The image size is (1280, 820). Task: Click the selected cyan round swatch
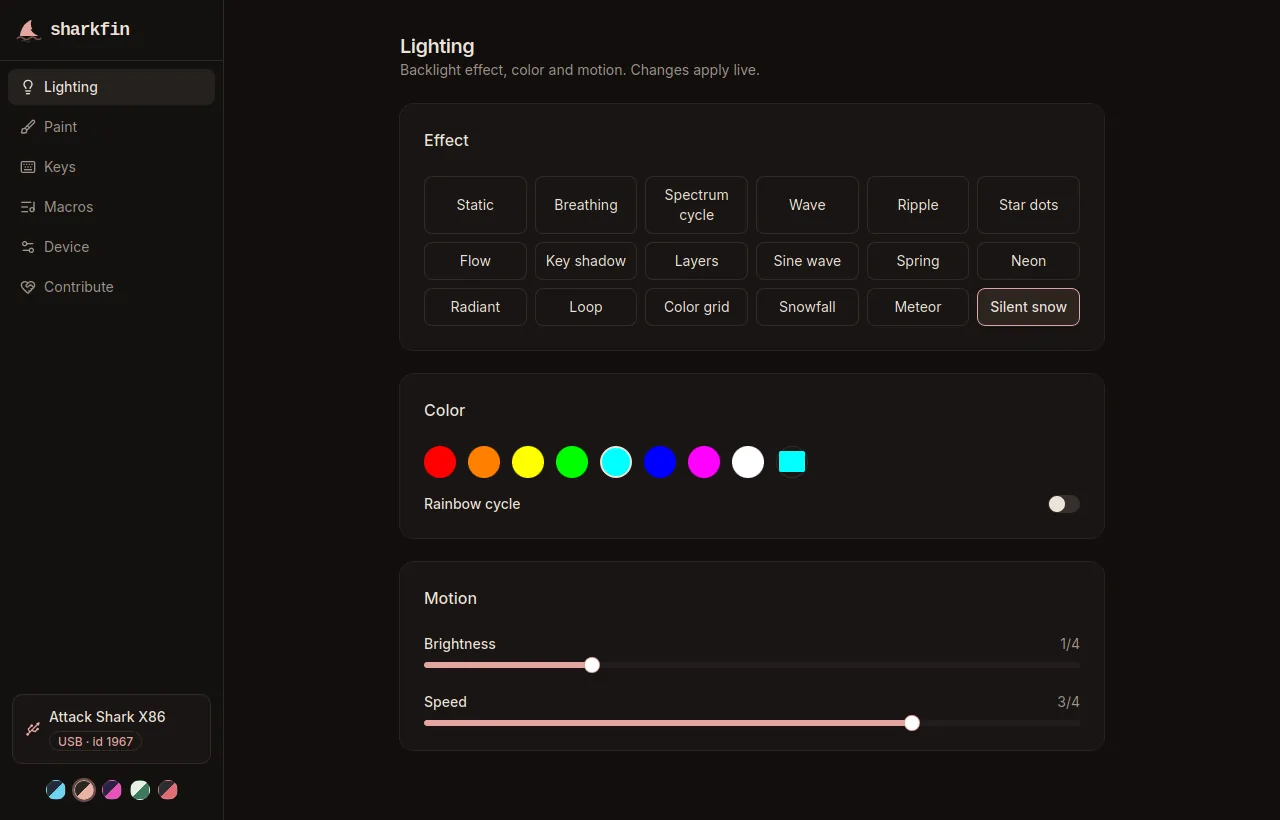pyautogui.click(x=616, y=462)
